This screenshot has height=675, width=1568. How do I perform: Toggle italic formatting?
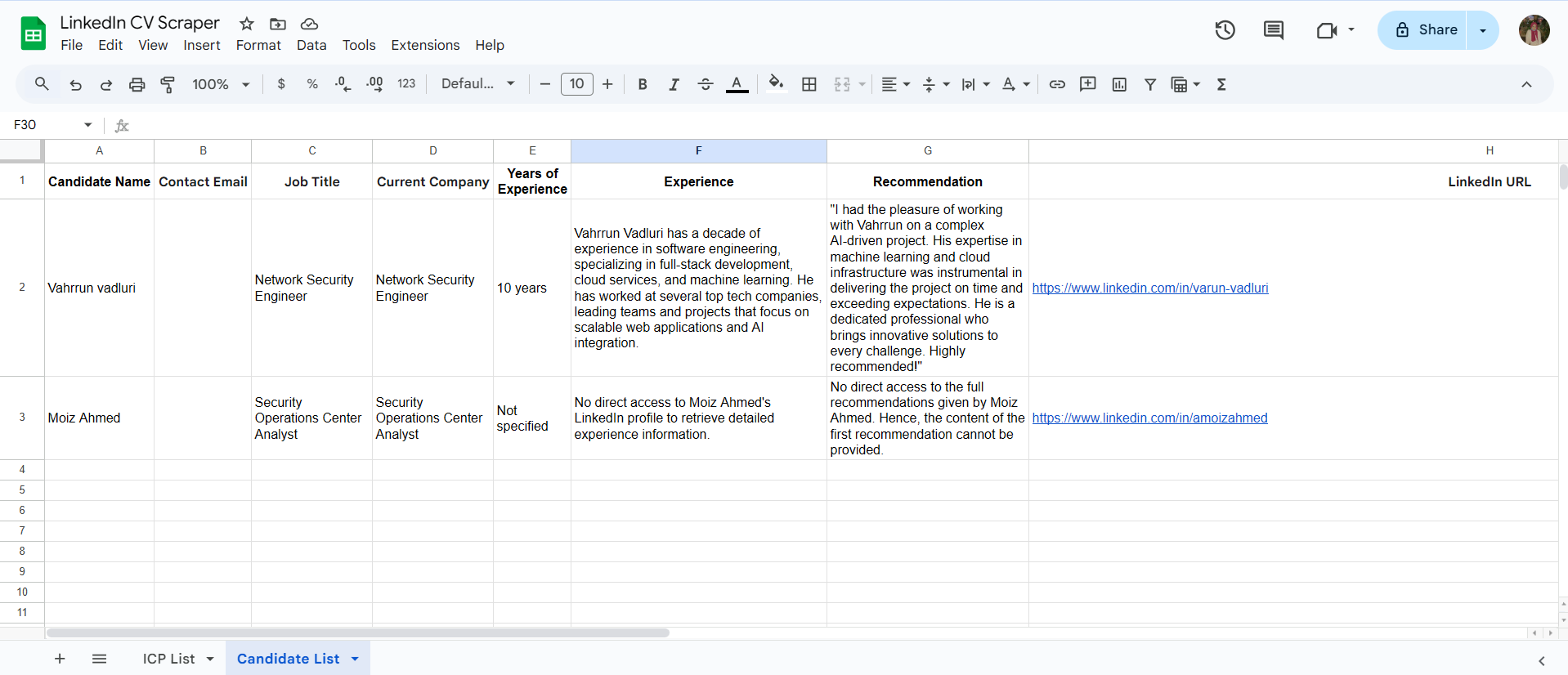click(x=674, y=84)
